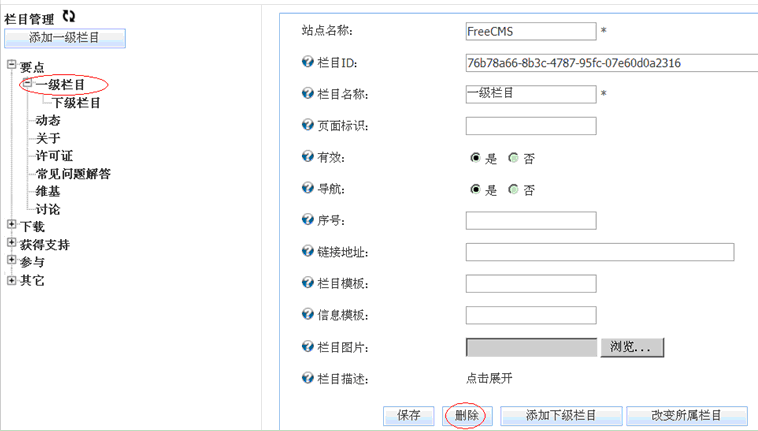Expand the 下载 tree node
Image resolution: width=758 pixels, height=431 pixels.
point(12,224)
